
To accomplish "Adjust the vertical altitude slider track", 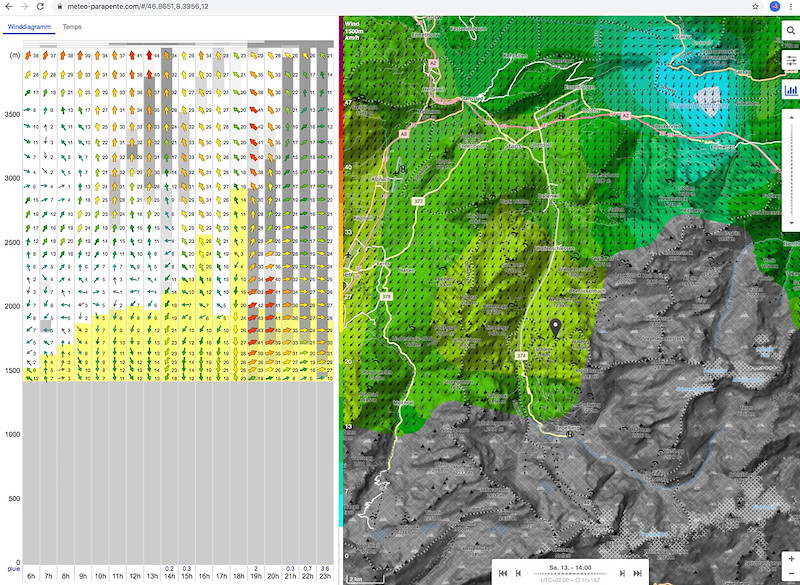I will [x=791, y=170].
